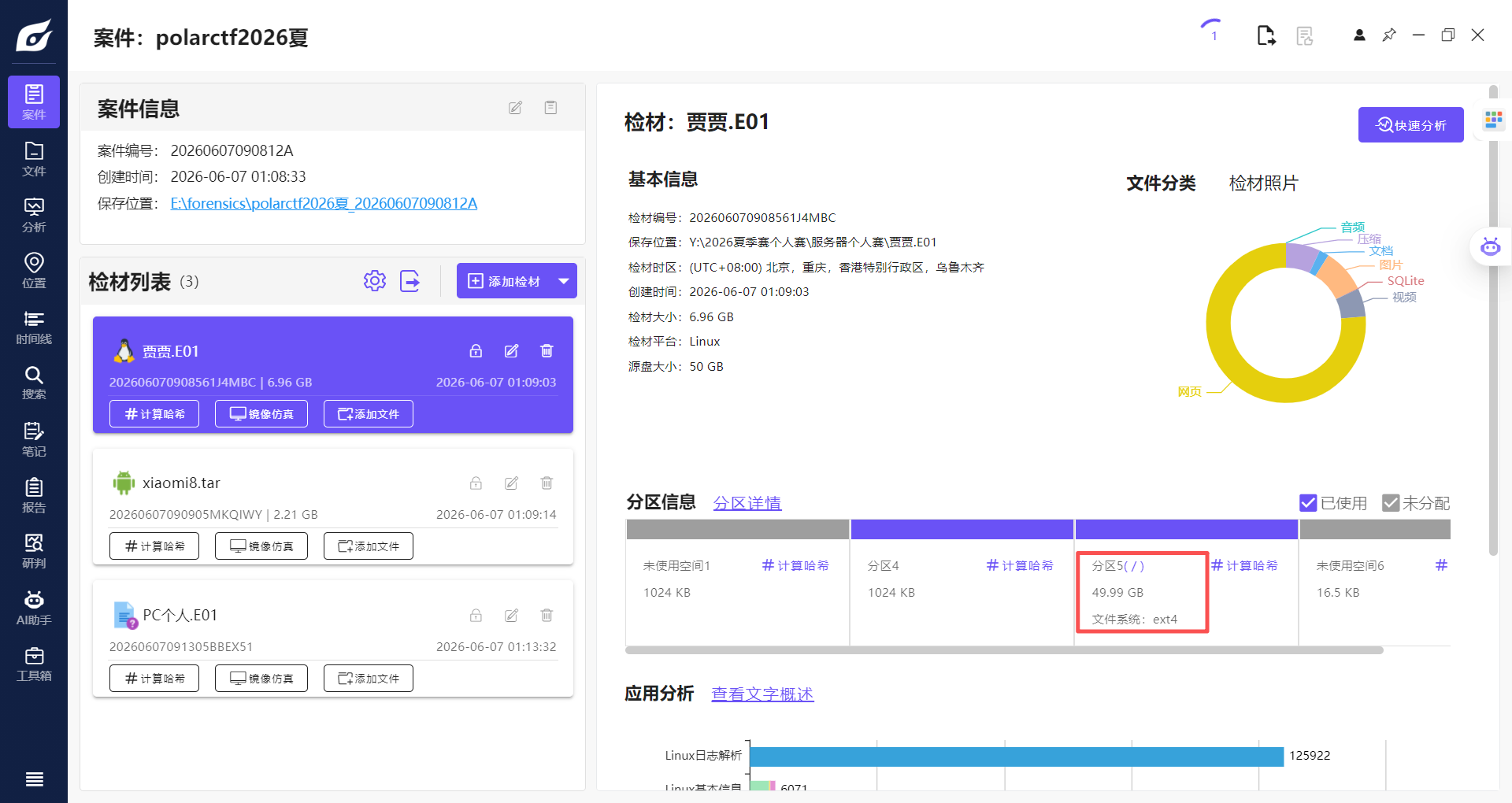
Task: Delete the 贾贾.E01 evidence entry
Action: pyautogui.click(x=547, y=351)
